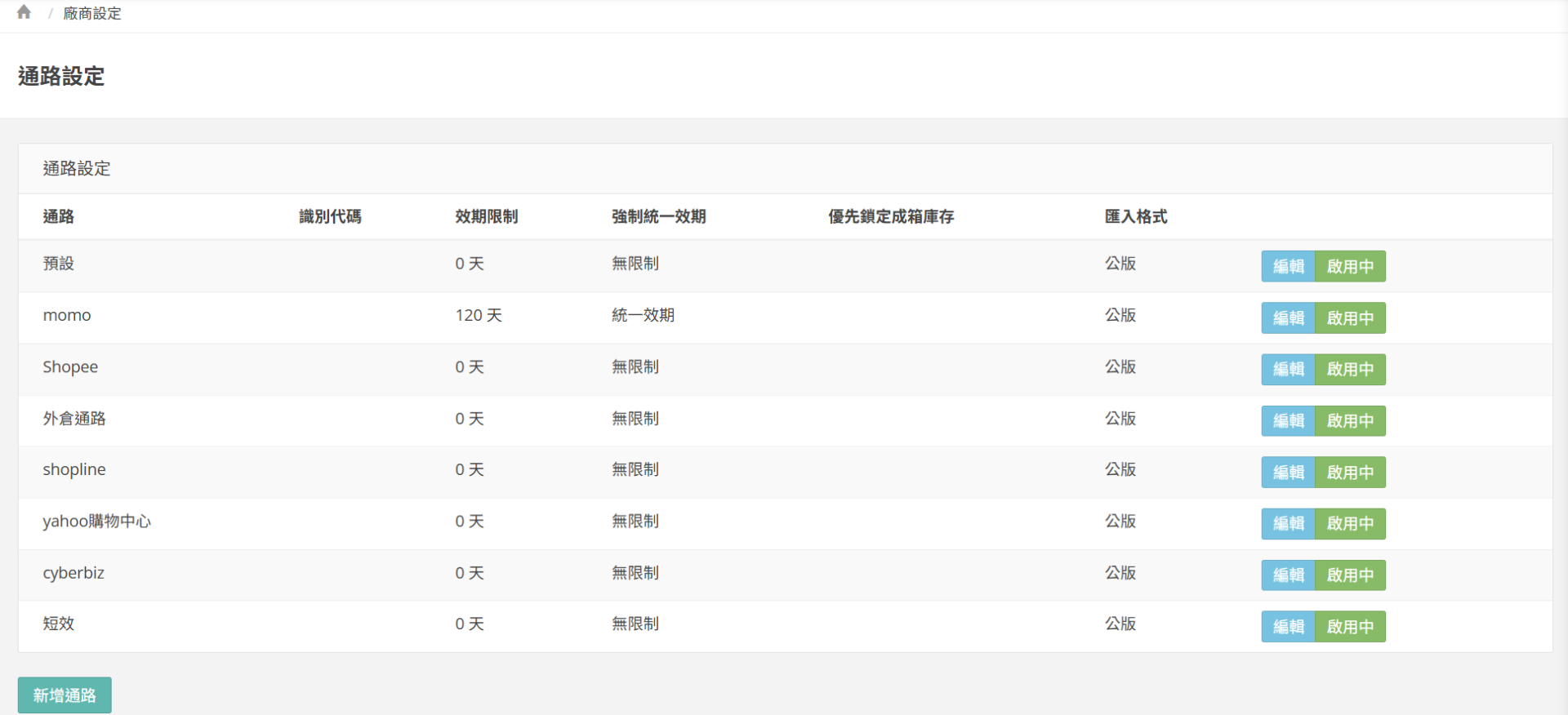Image resolution: width=1568 pixels, height=715 pixels.
Task: Toggle shopline 啟用中 button
Action: click(x=1350, y=472)
